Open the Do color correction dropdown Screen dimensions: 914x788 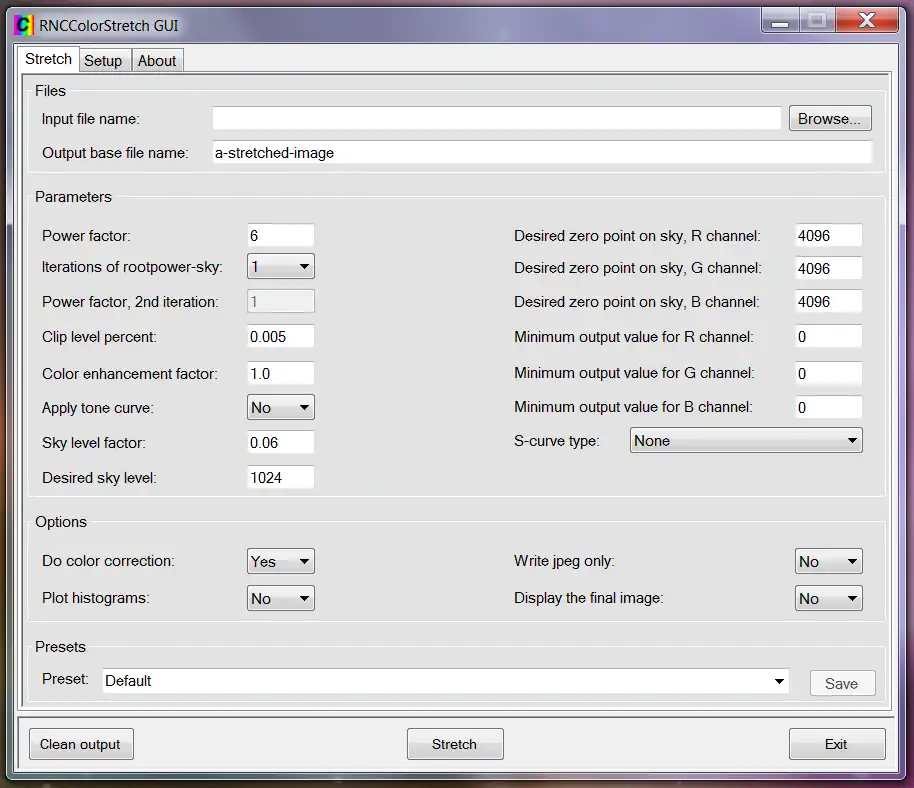coord(280,561)
